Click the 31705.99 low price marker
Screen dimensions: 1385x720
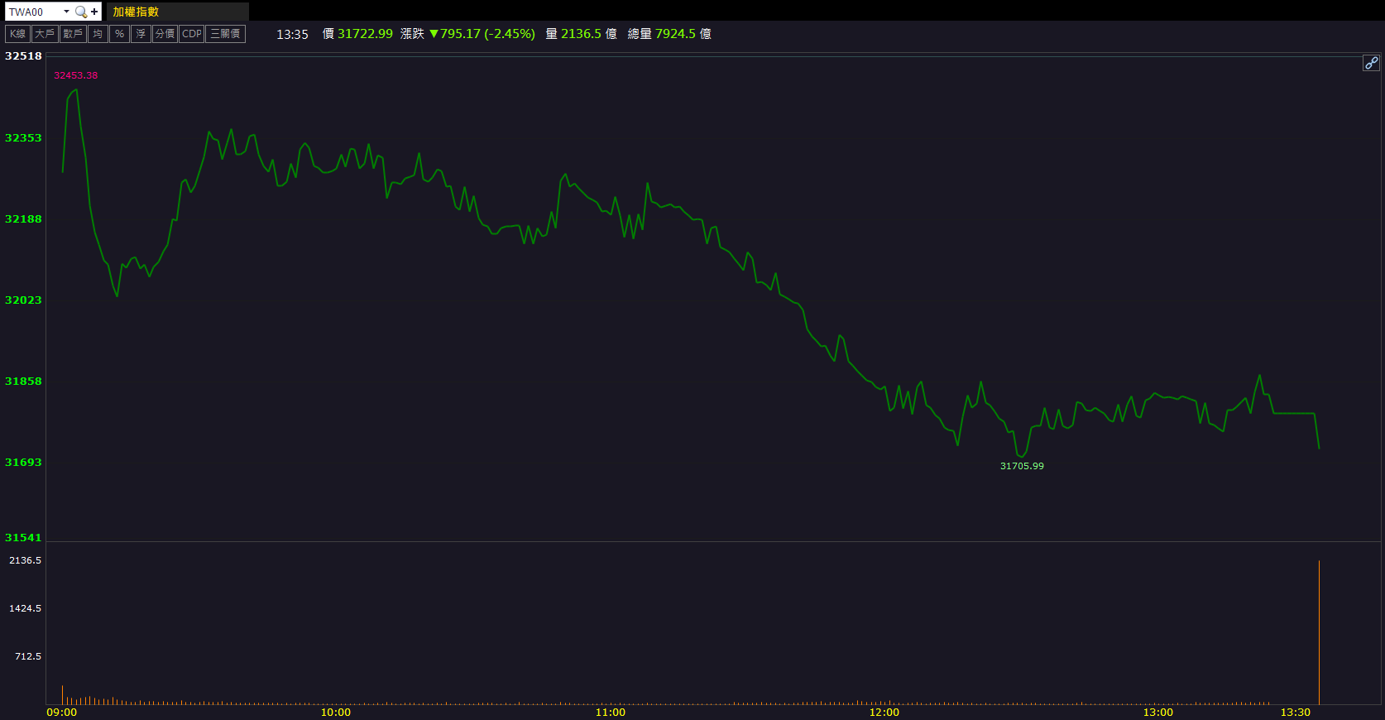1022,466
